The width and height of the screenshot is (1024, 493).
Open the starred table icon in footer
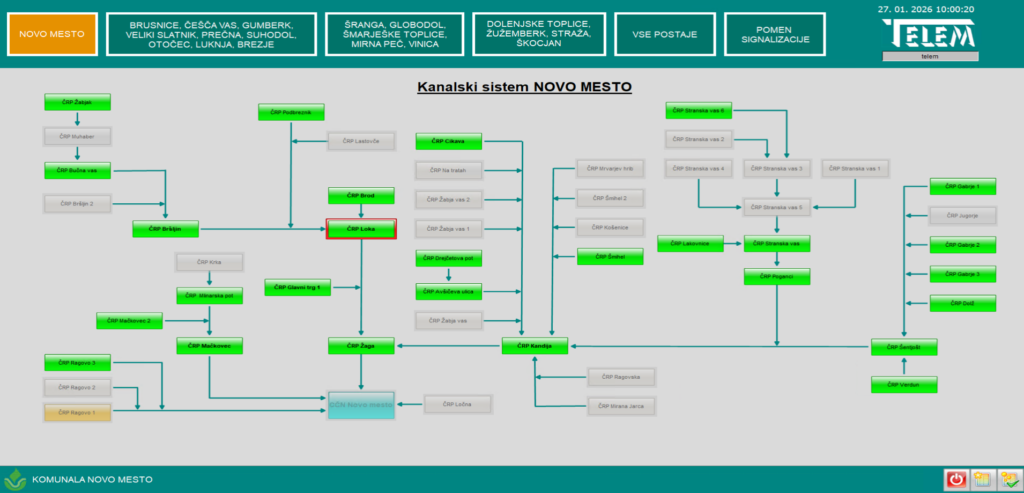982,479
